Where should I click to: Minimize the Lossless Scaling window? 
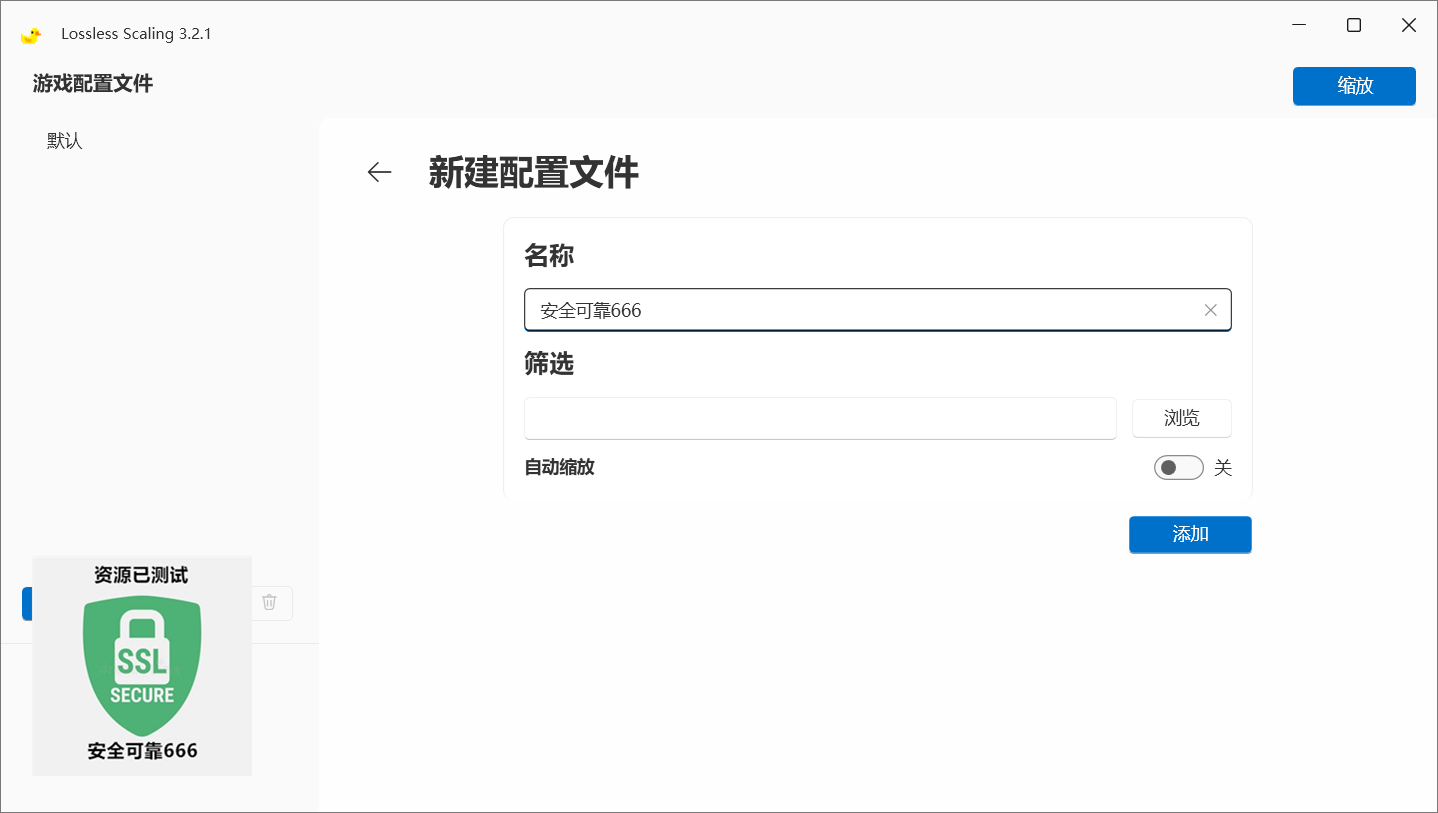pos(1299,26)
